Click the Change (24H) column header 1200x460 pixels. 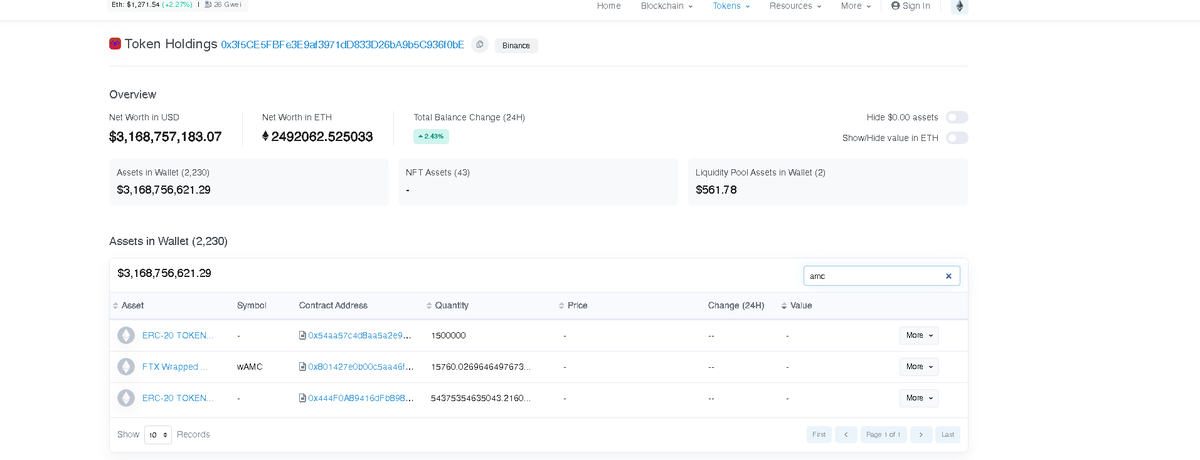click(736, 305)
